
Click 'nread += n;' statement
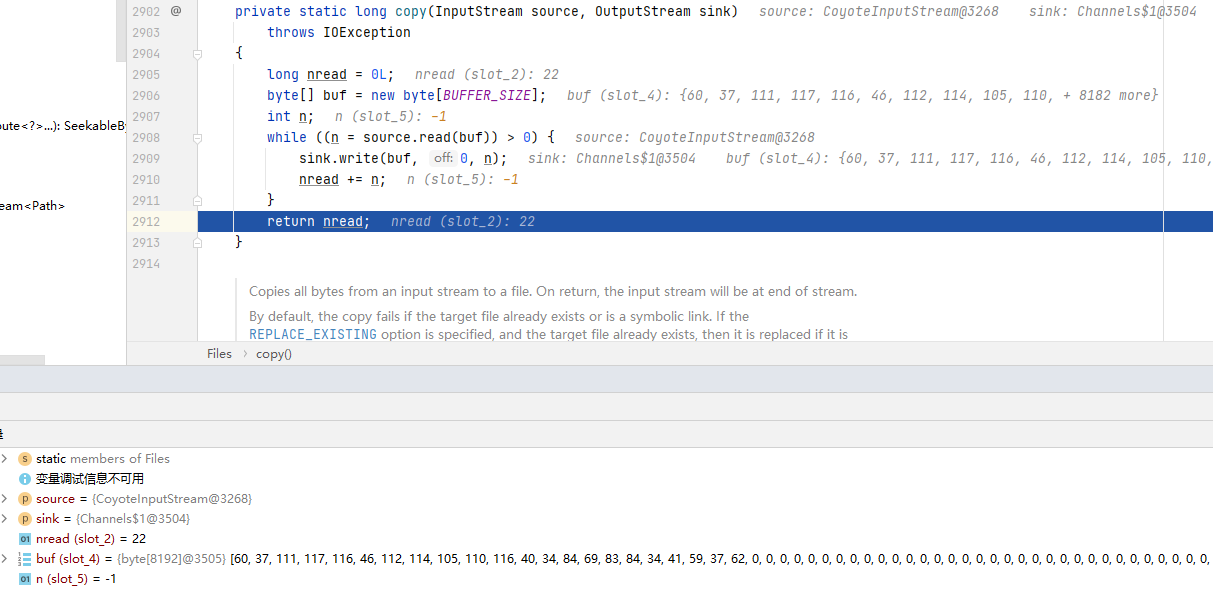[343, 179]
